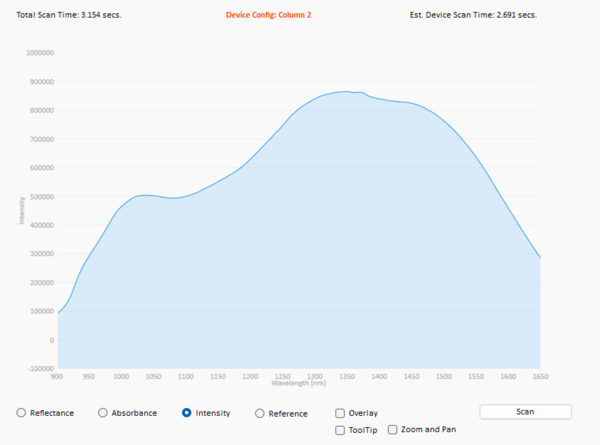Choose the Intensity display option
The width and height of the screenshot is (600, 445).
click(x=187, y=413)
